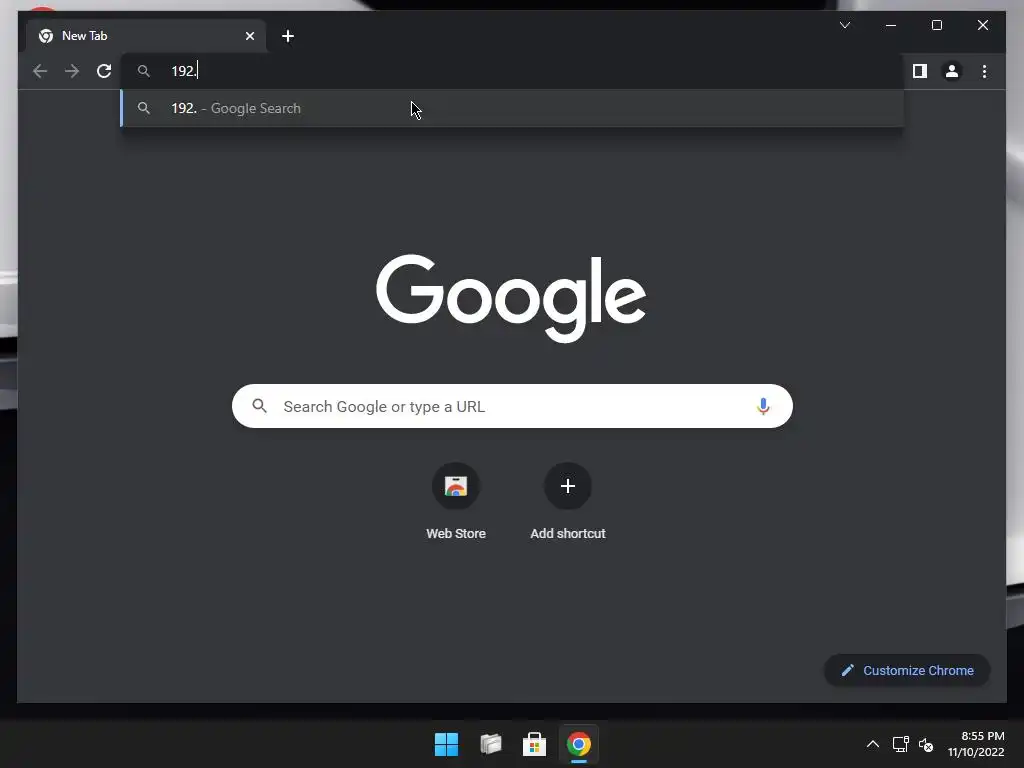Click the forward navigation arrow
The width and height of the screenshot is (1024, 768).
pos(72,71)
